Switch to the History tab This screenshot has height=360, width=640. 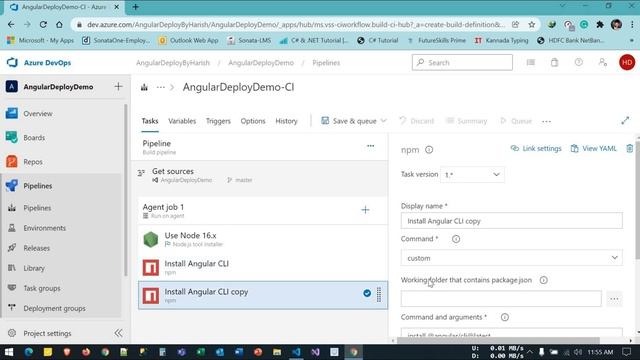click(x=286, y=121)
